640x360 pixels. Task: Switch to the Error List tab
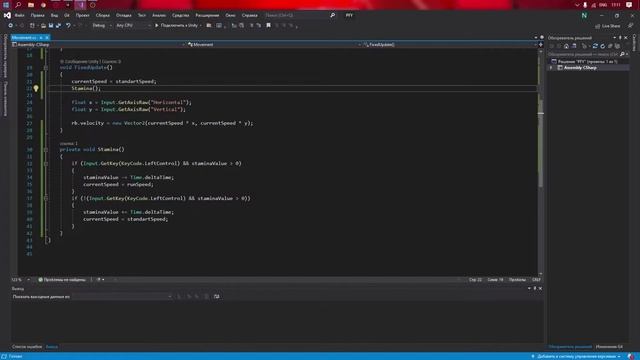tap(27, 347)
